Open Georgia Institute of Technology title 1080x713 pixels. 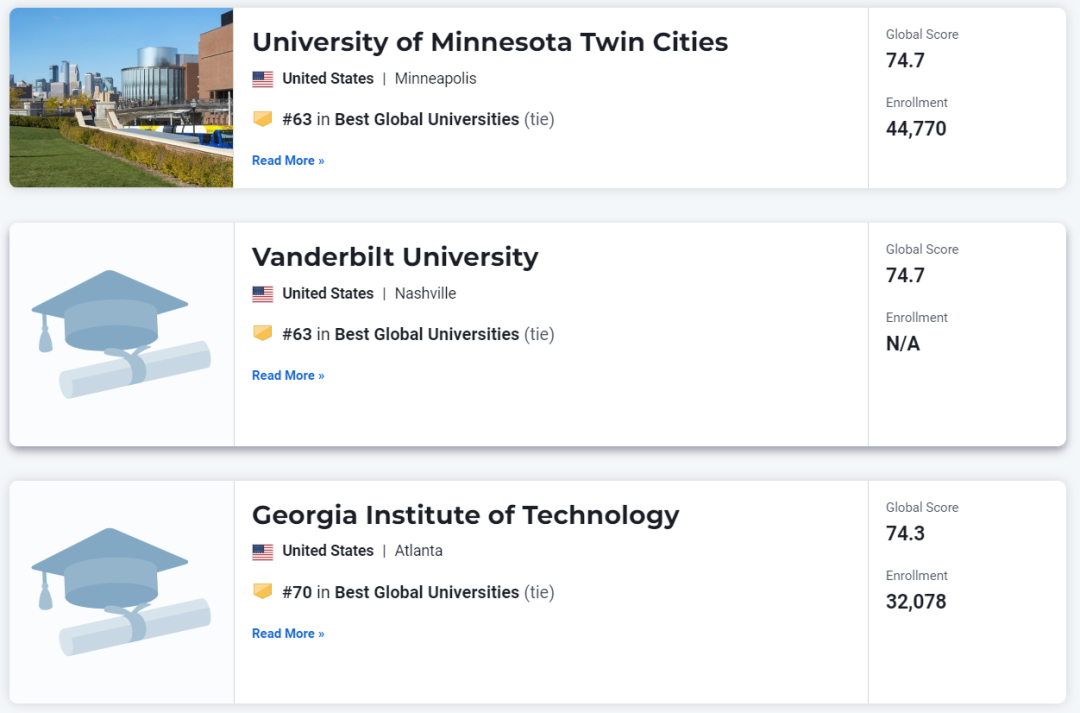[466, 515]
